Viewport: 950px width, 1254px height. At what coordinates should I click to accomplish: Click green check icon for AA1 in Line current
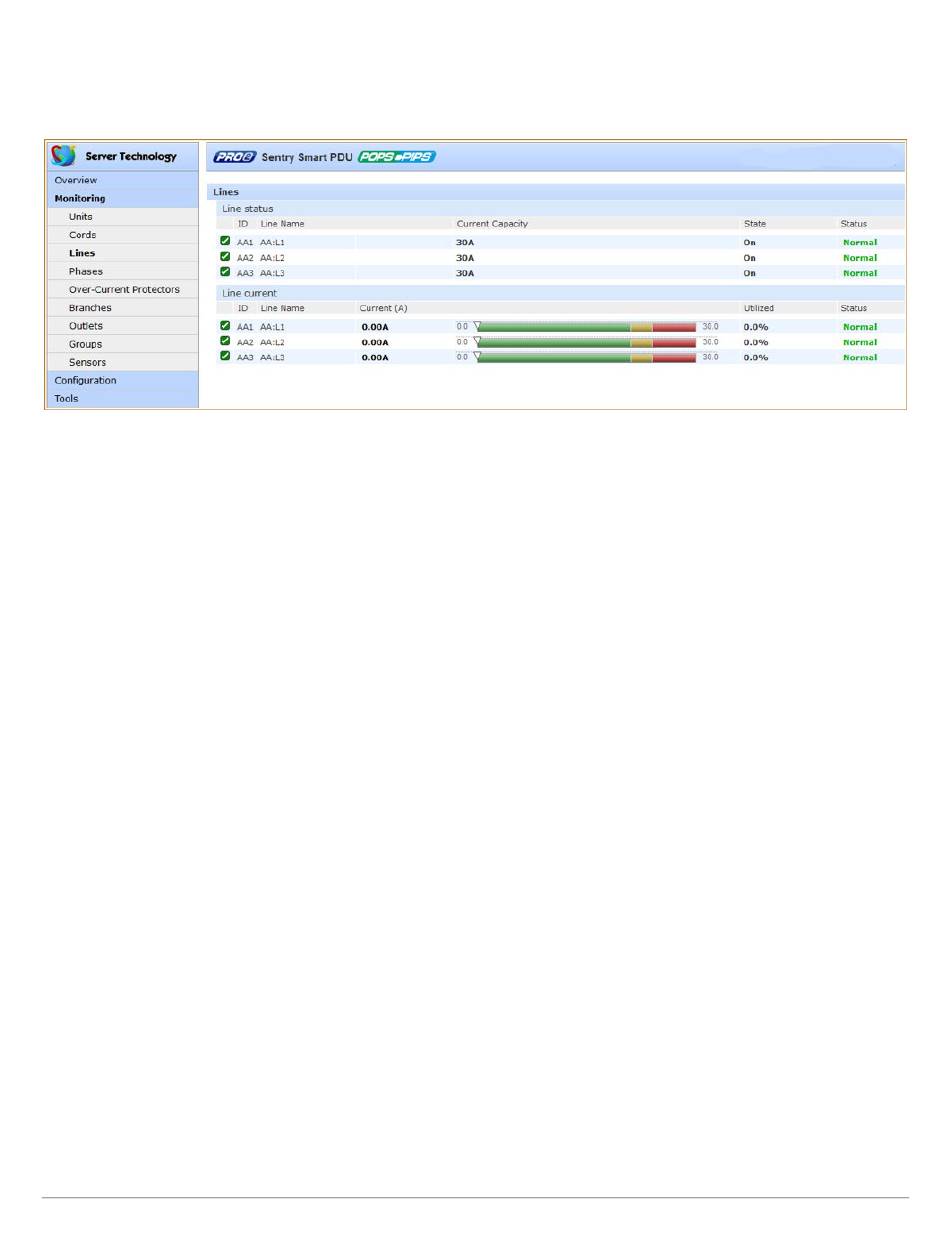pos(225,326)
